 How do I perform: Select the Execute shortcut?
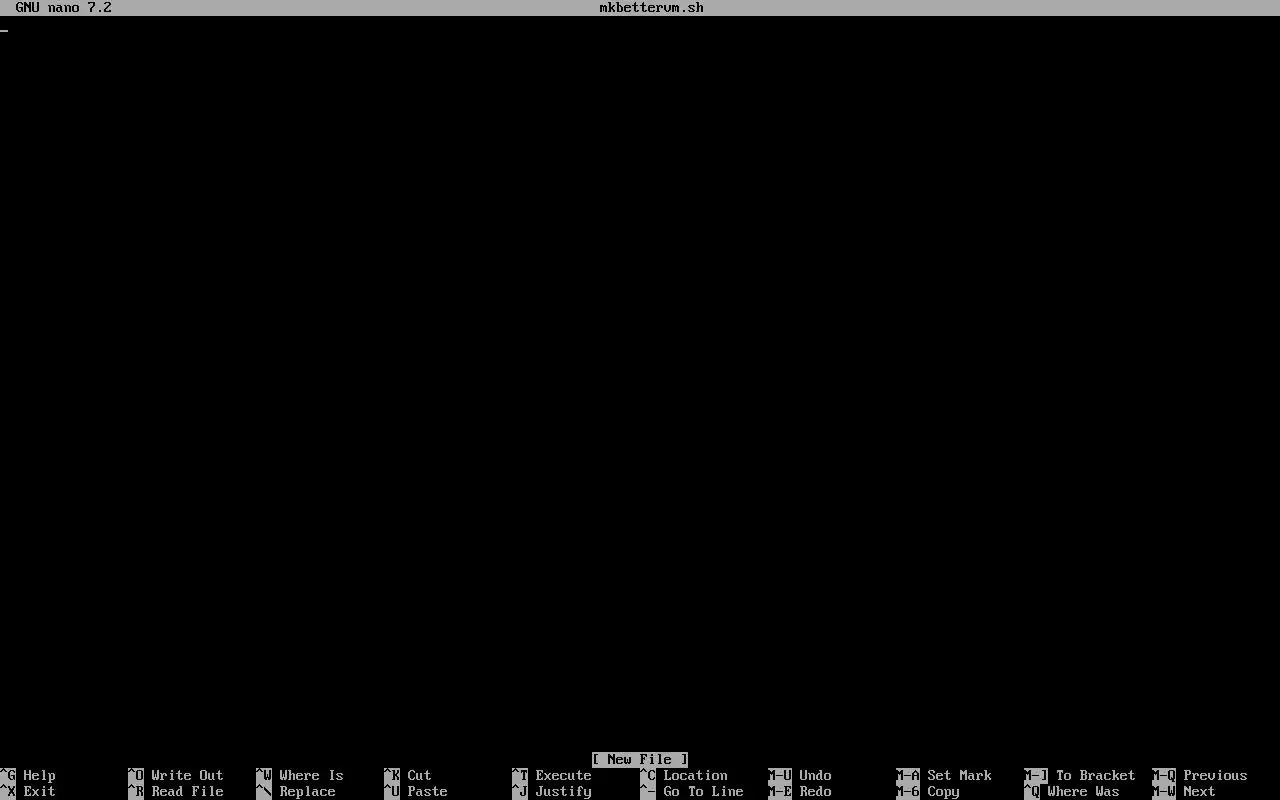click(564, 775)
